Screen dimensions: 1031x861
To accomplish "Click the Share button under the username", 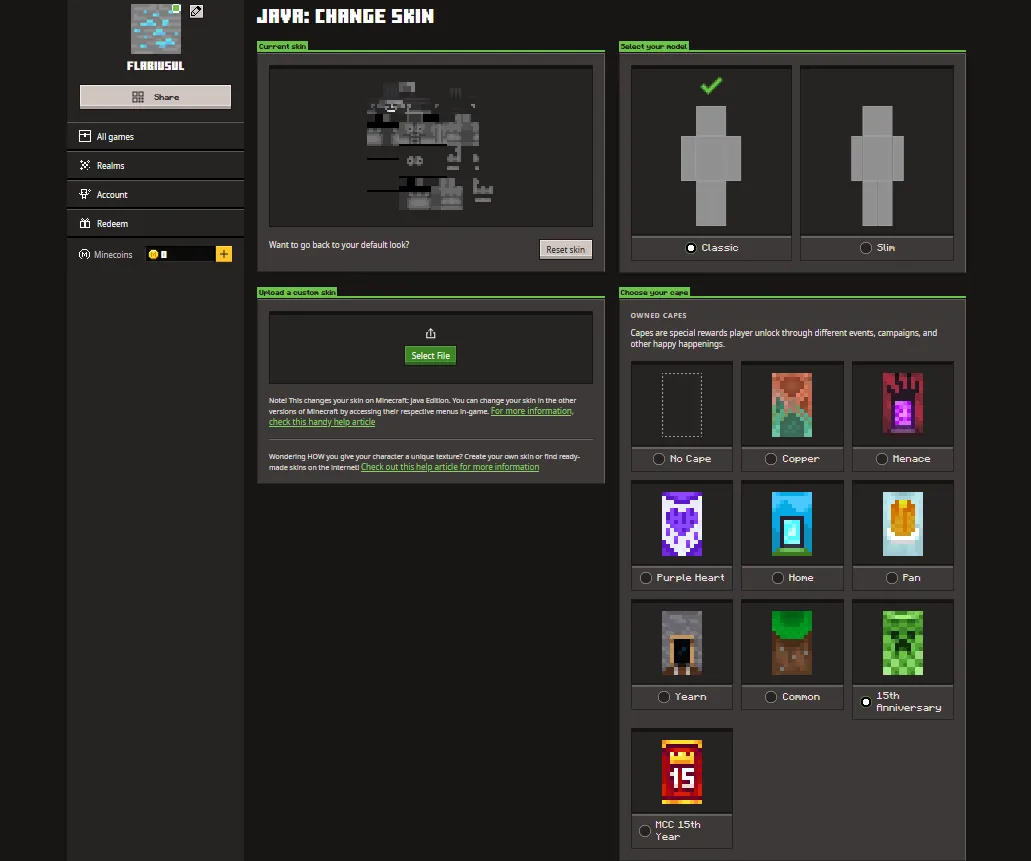I will coord(155,97).
